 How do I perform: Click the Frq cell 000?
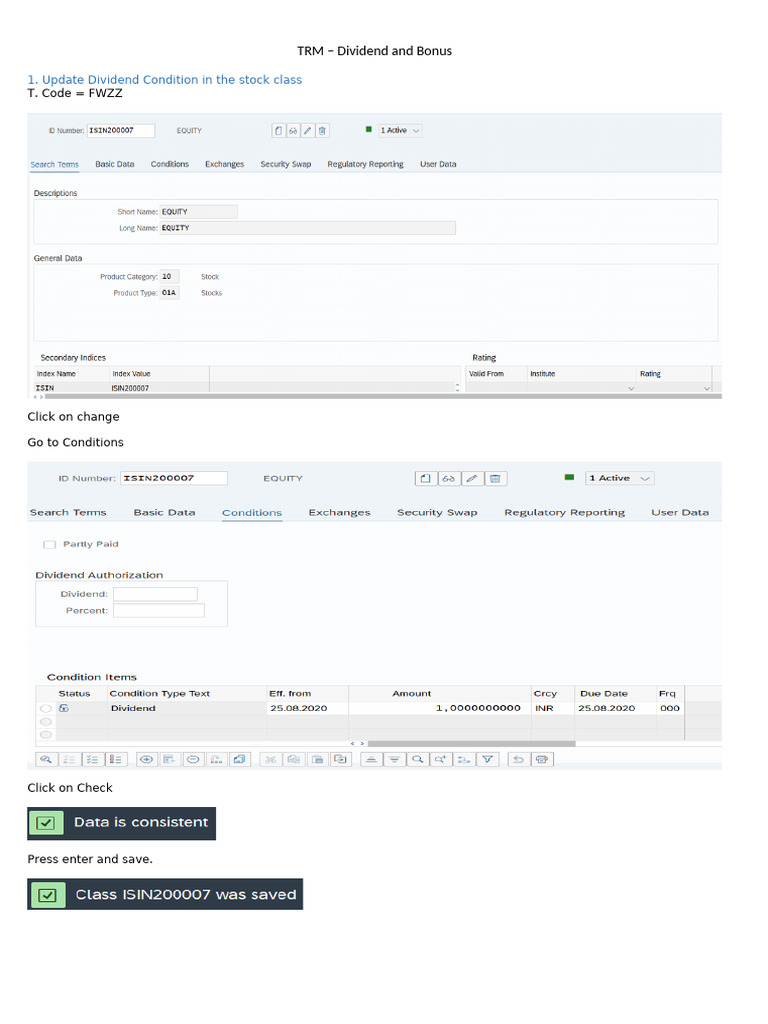(x=670, y=709)
